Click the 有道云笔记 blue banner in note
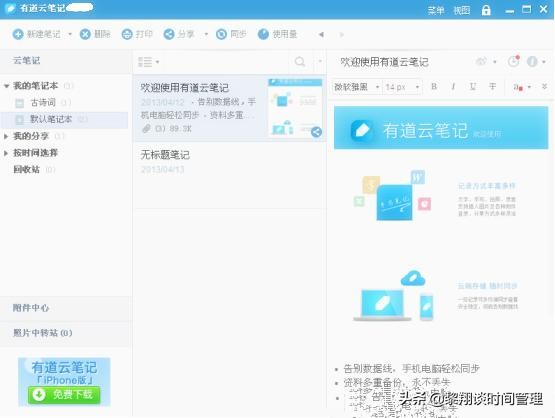 (x=441, y=128)
